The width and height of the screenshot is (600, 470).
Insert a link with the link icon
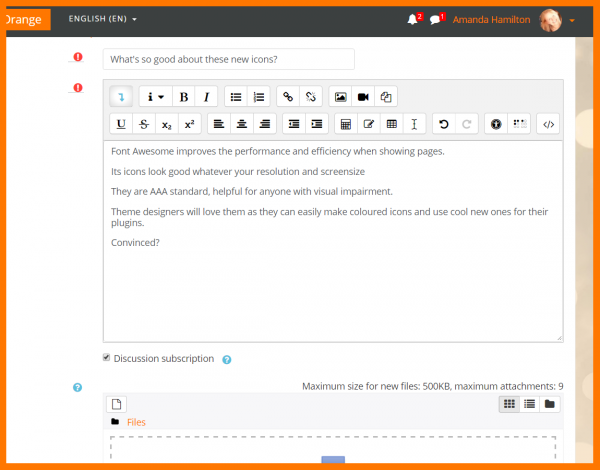click(x=288, y=97)
